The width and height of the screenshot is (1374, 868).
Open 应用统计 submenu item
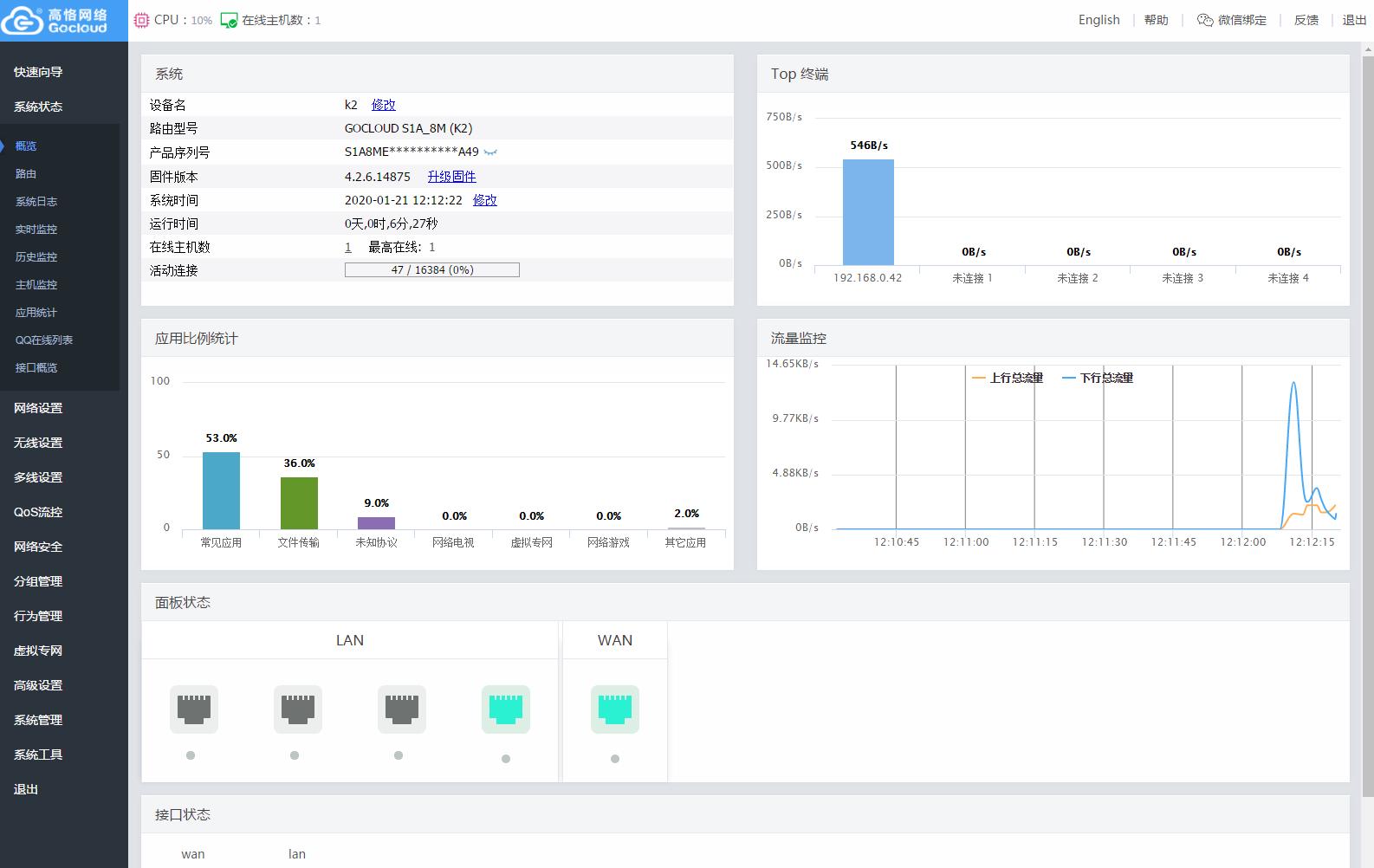(x=36, y=312)
